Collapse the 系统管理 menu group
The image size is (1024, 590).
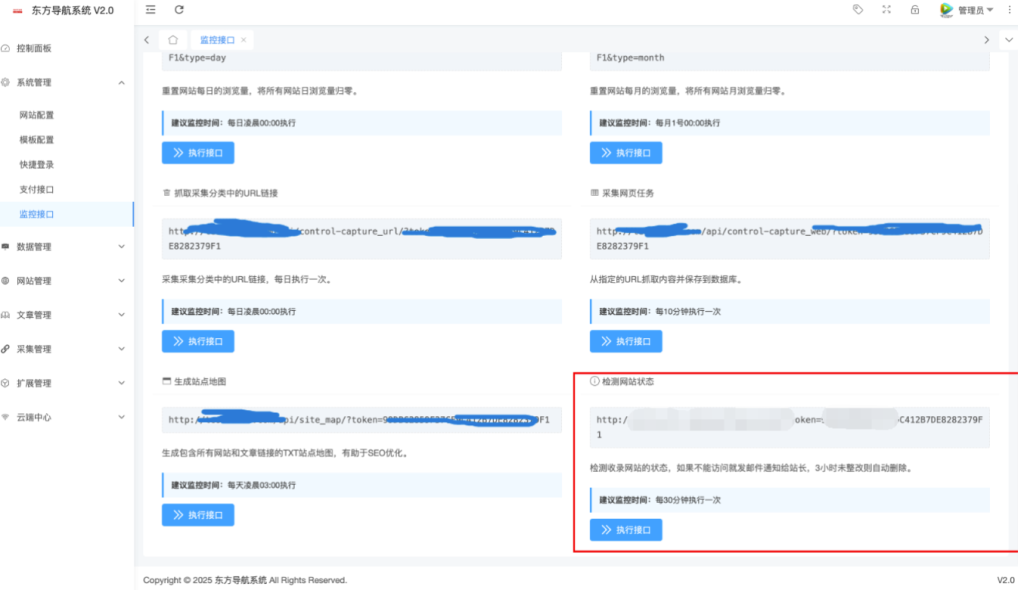tap(67, 82)
